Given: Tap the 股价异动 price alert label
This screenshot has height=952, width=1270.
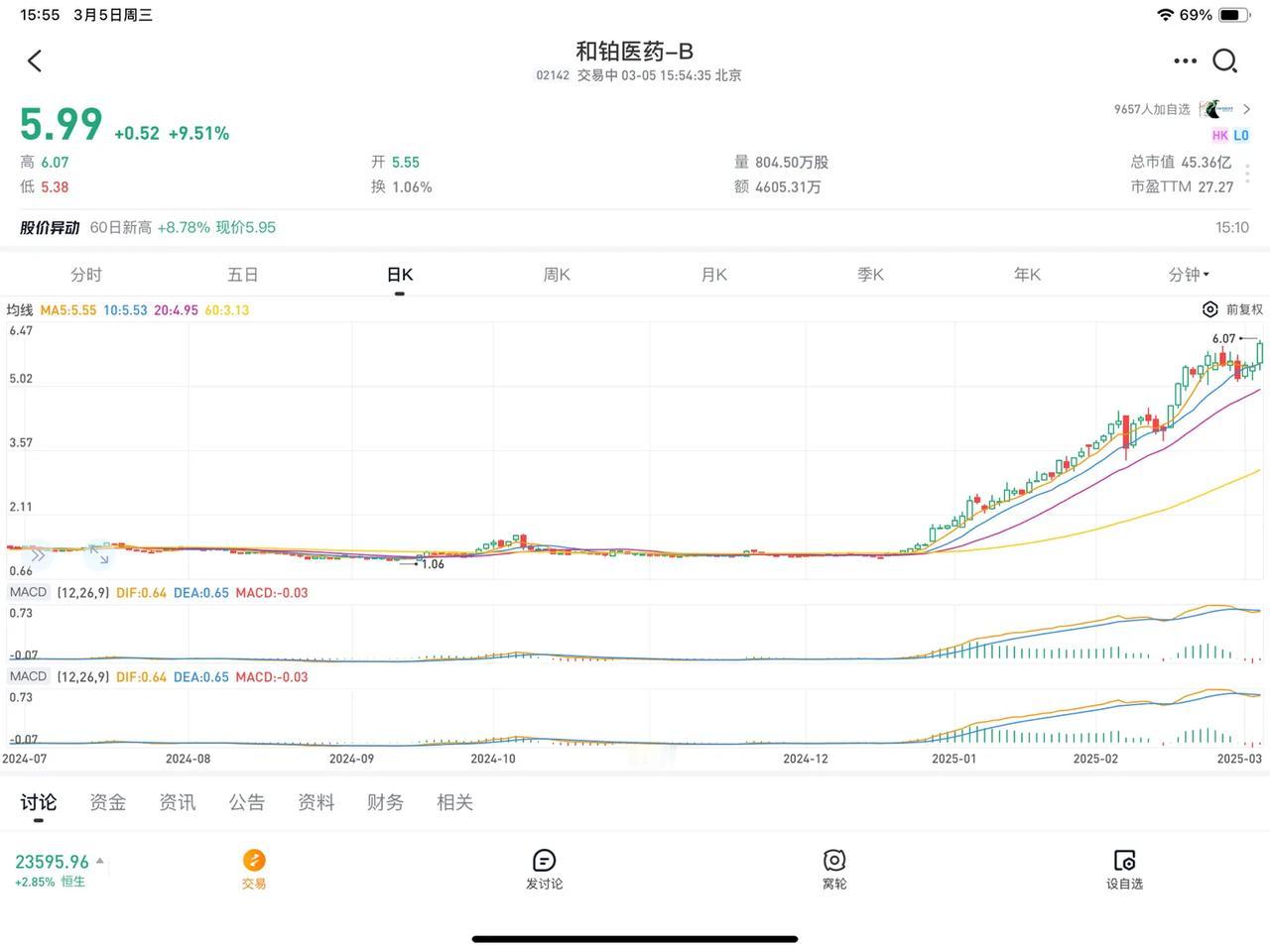Looking at the screenshot, I should (x=50, y=227).
